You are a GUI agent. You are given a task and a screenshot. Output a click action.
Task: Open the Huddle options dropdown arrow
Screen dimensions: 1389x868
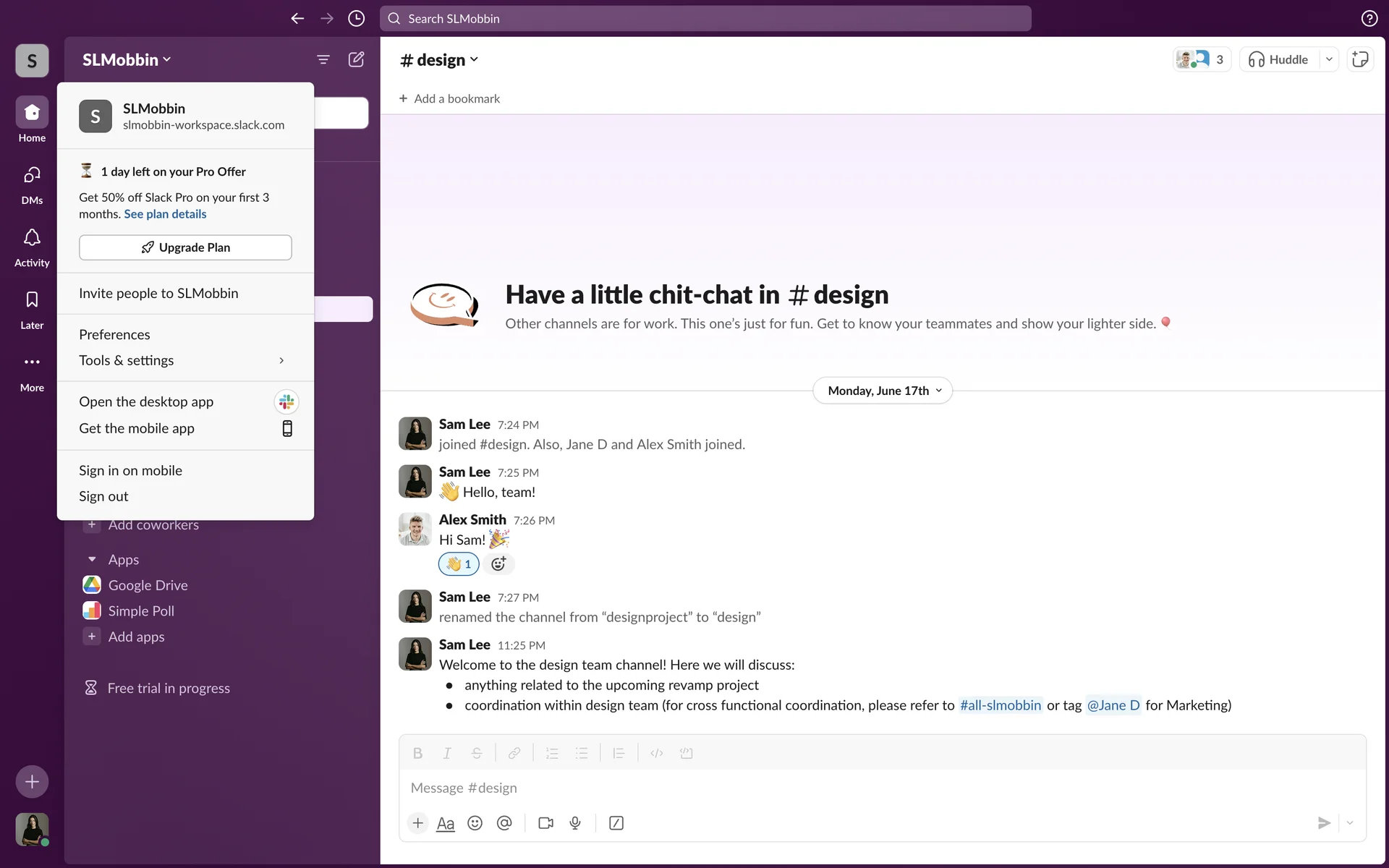(1329, 59)
